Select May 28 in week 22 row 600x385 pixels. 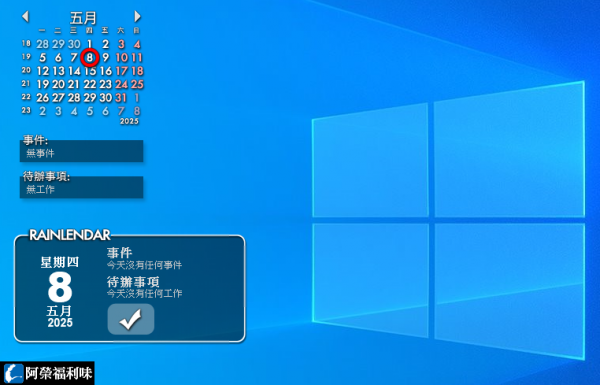coord(74,98)
